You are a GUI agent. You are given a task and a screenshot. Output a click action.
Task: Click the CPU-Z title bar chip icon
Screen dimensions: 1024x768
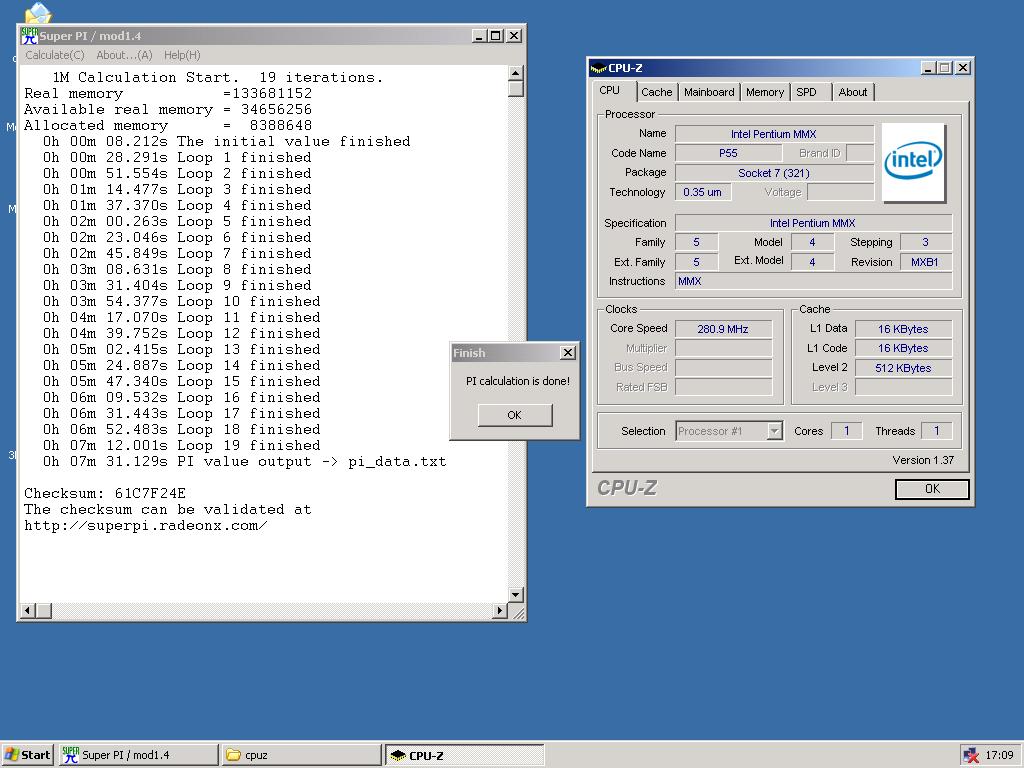[x=598, y=68]
